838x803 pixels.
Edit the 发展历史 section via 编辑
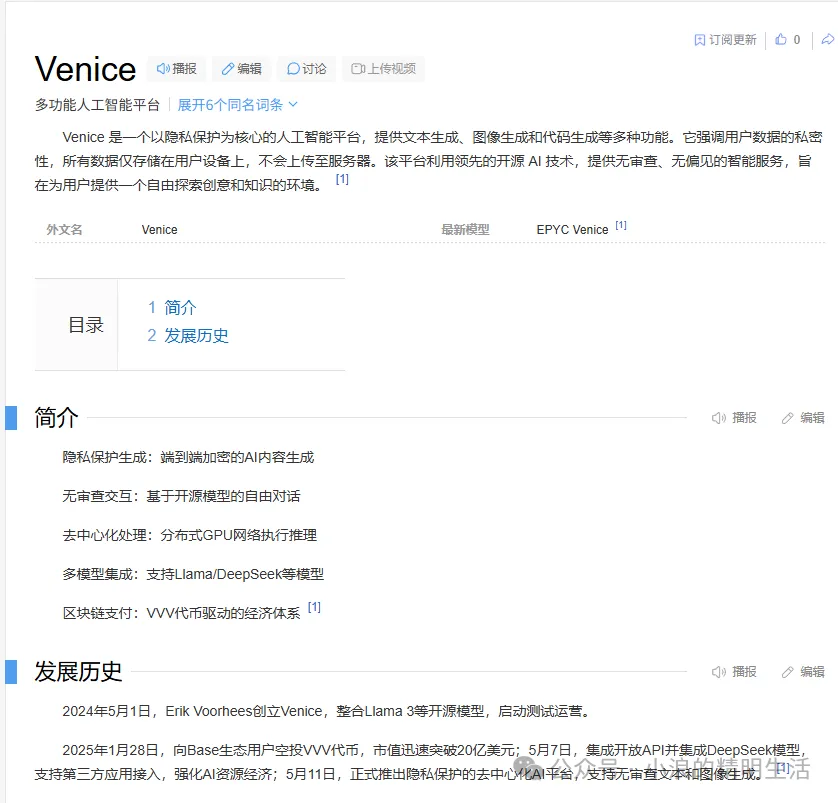803,672
